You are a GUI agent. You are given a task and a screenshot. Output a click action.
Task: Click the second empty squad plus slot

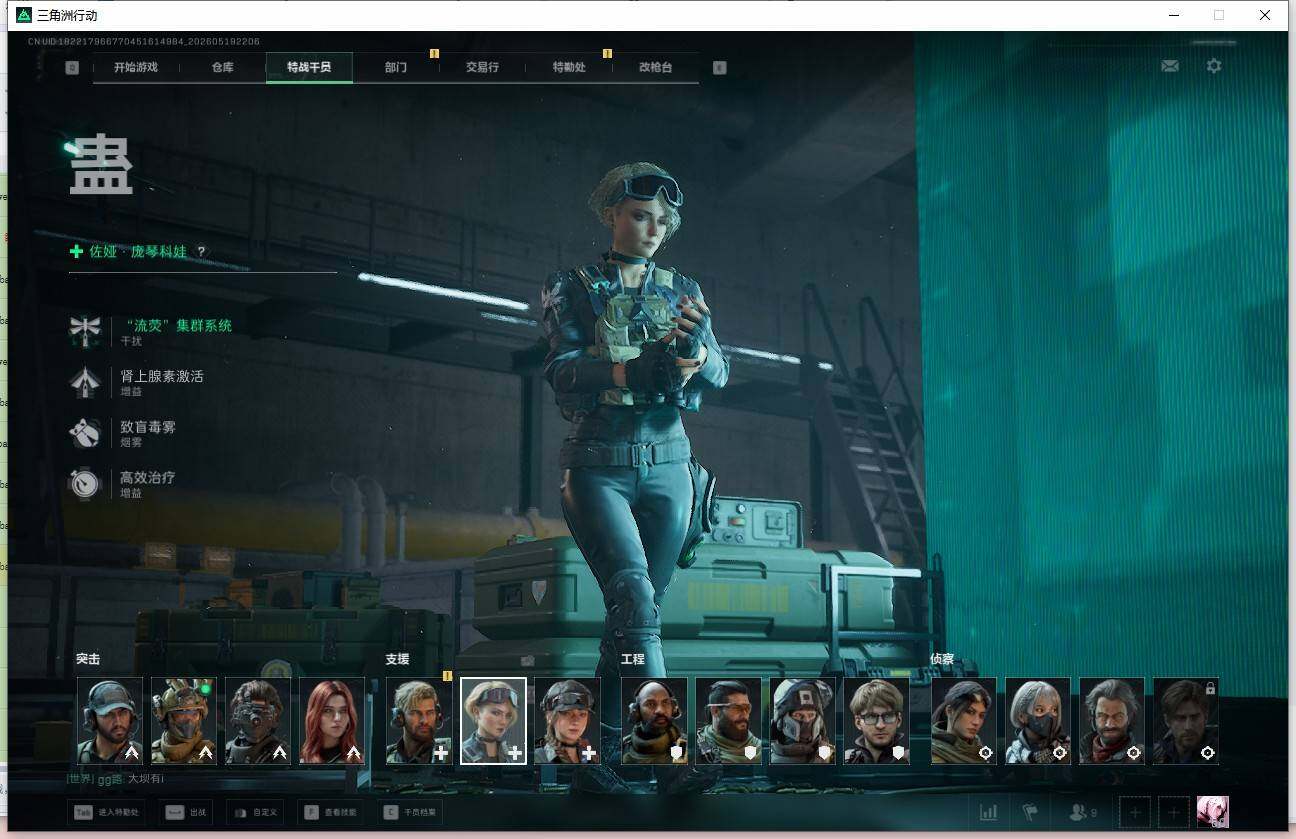pos(1173,812)
